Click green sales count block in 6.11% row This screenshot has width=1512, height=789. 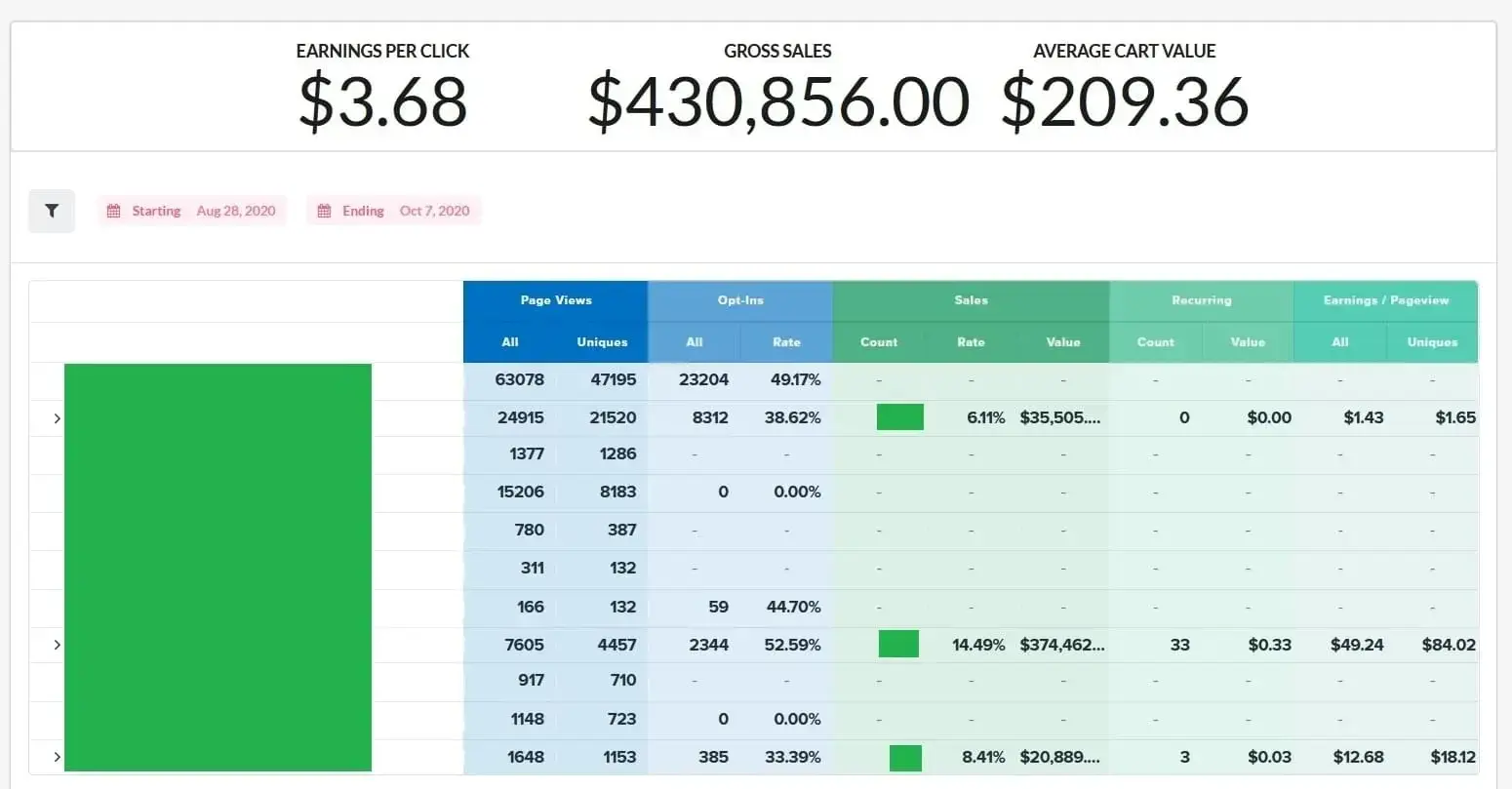pos(900,417)
